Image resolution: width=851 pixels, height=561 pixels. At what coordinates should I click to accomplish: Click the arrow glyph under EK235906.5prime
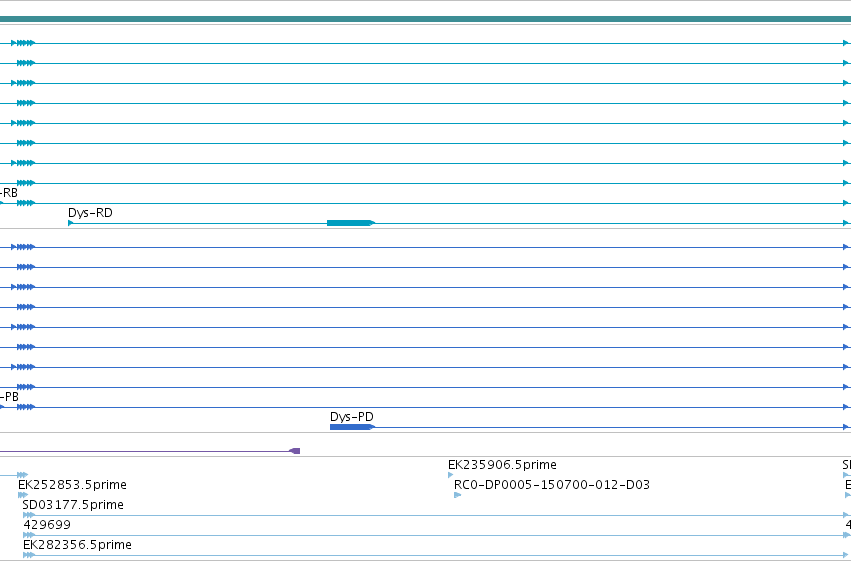click(450, 475)
